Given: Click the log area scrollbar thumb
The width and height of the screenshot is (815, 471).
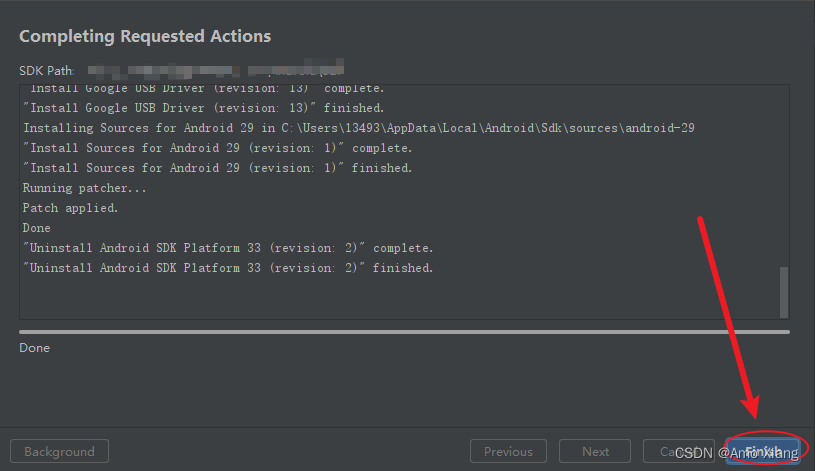Looking at the screenshot, I should pos(784,291).
